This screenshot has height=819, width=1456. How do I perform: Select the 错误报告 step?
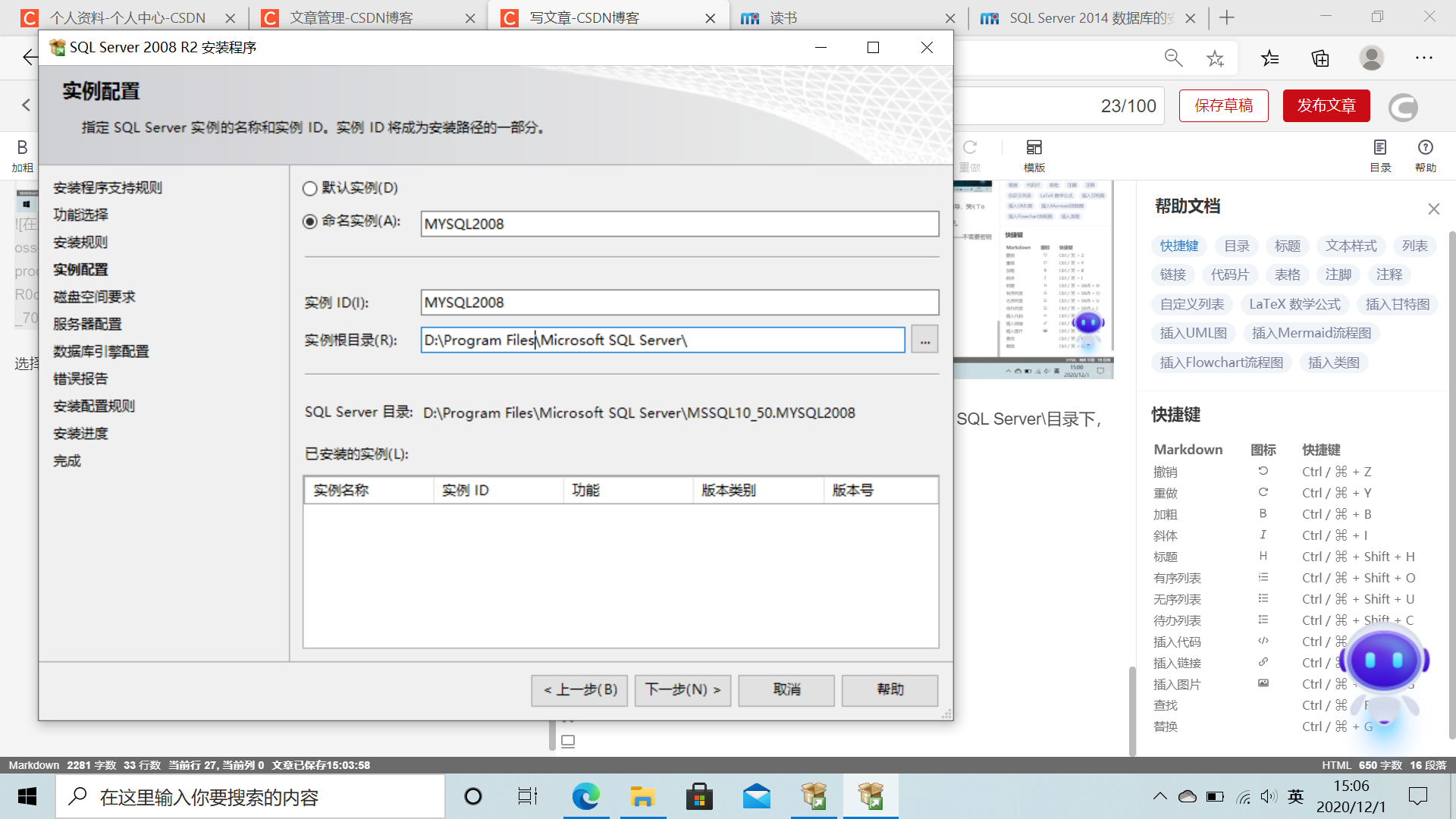(80, 379)
